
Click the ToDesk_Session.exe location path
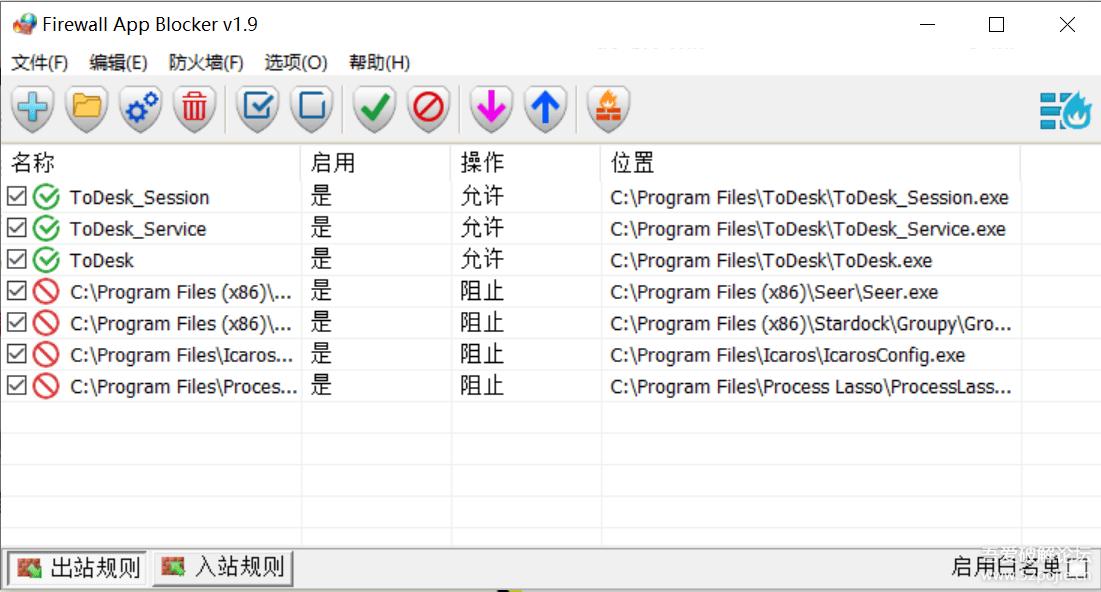809,197
